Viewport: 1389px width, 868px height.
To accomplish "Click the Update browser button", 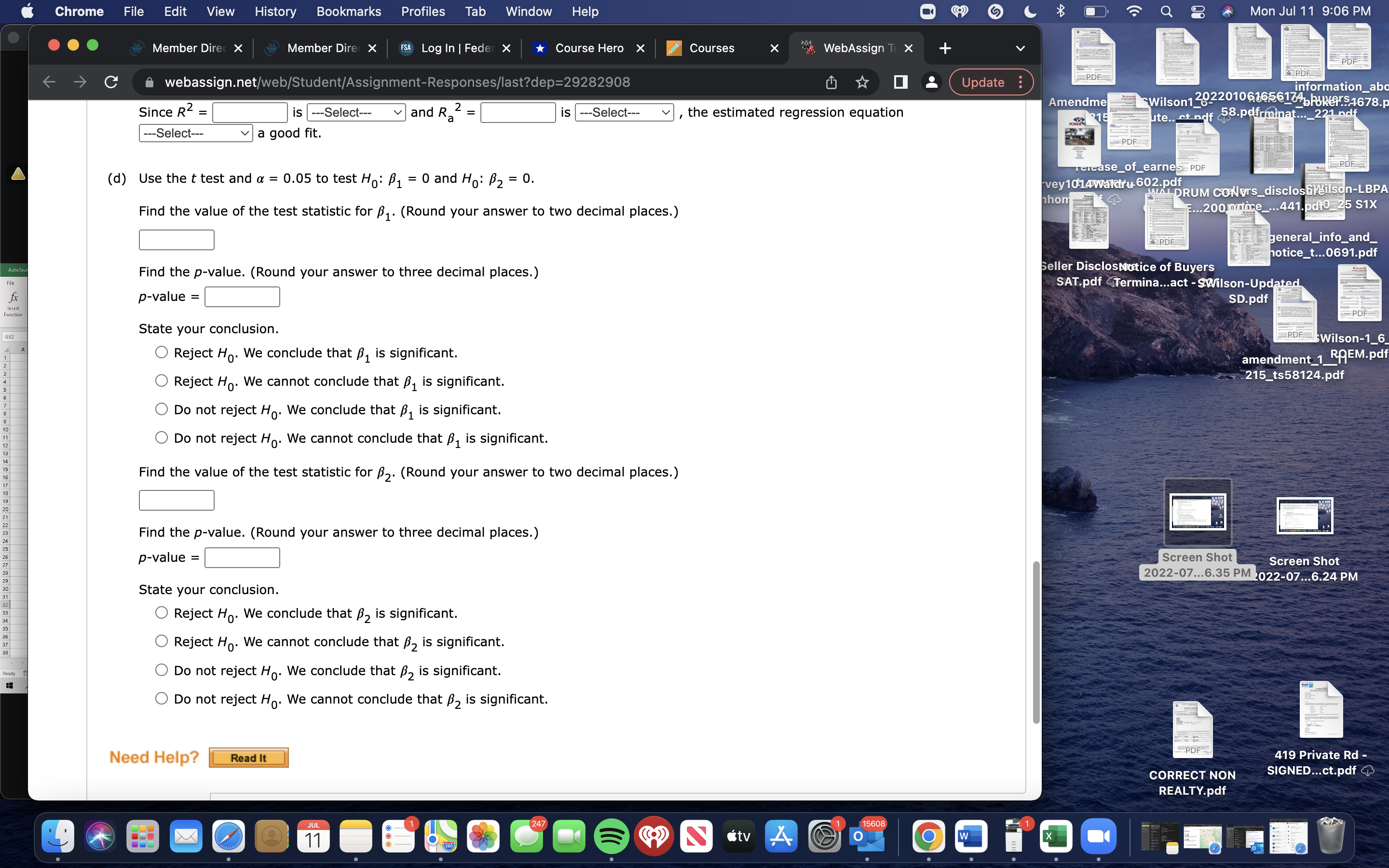I will click(x=984, y=82).
